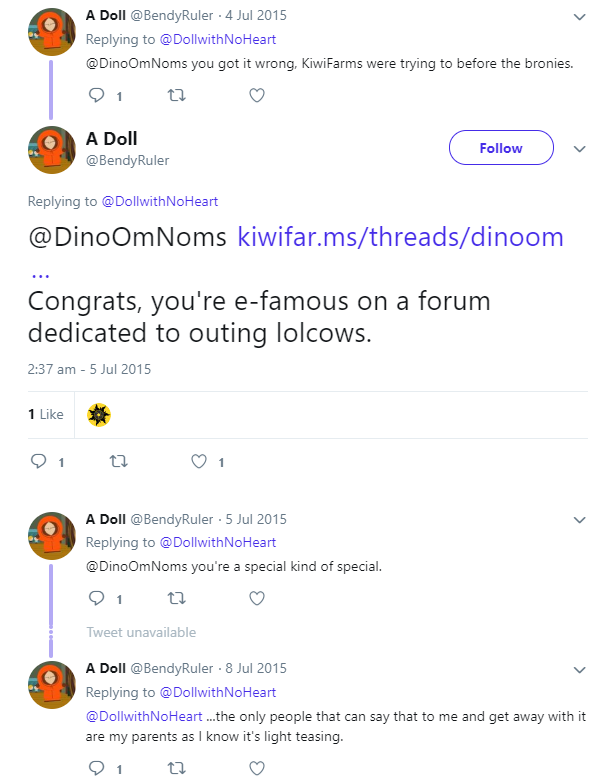
Task: Like the main e-famous lolcows tweet
Action: coord(199,462)
